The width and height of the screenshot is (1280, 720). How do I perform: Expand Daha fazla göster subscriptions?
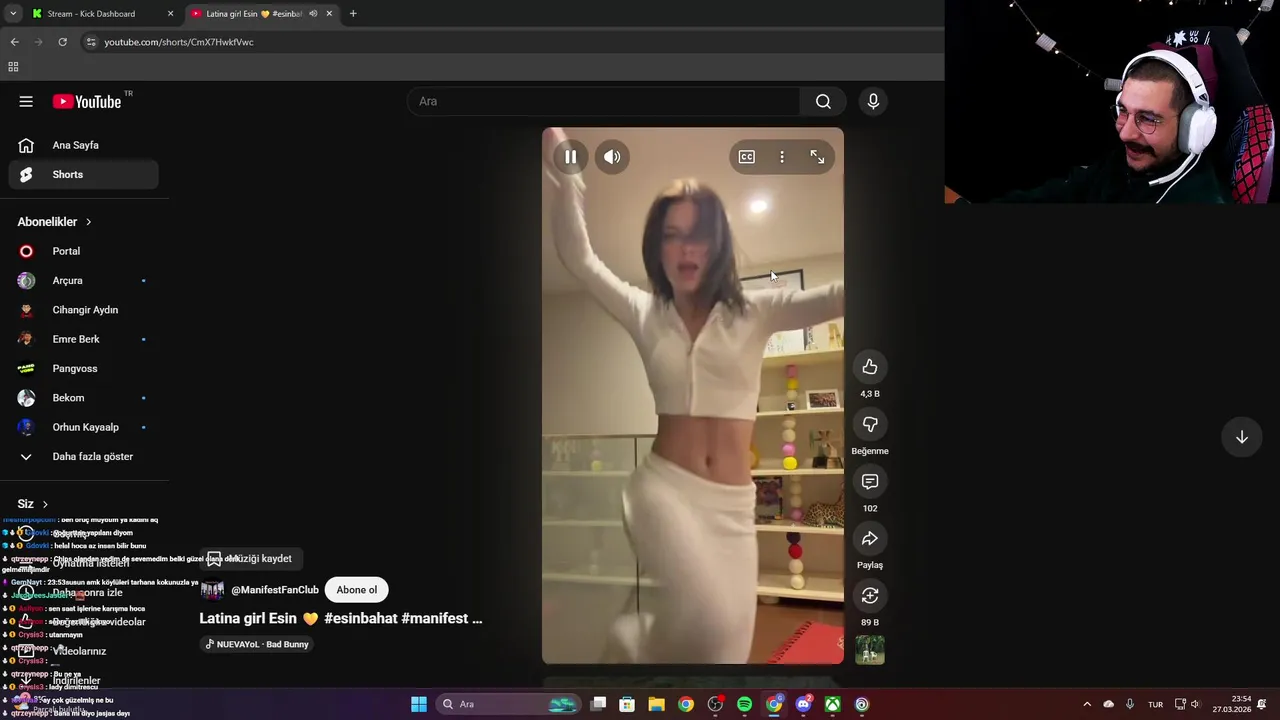coord(85,456)
